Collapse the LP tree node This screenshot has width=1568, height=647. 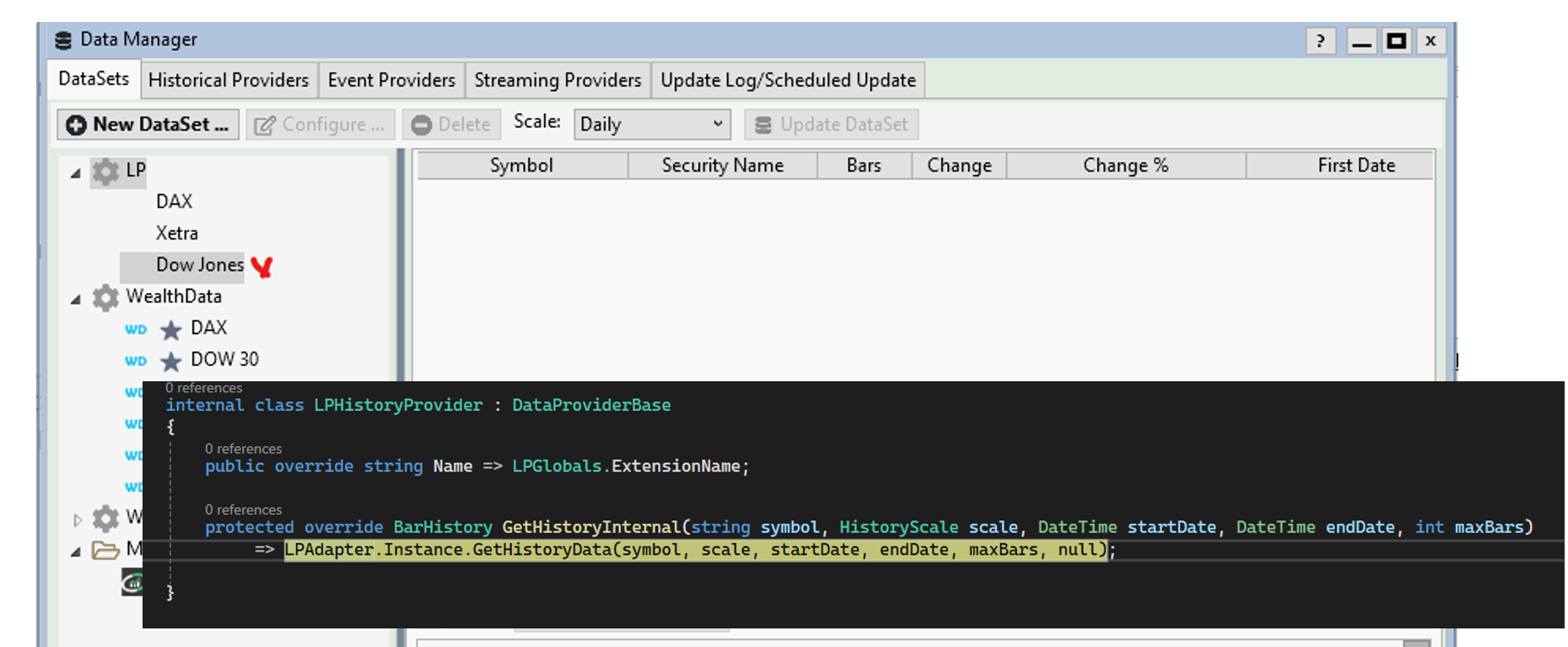pyautogui.click(x=76, y=173)
